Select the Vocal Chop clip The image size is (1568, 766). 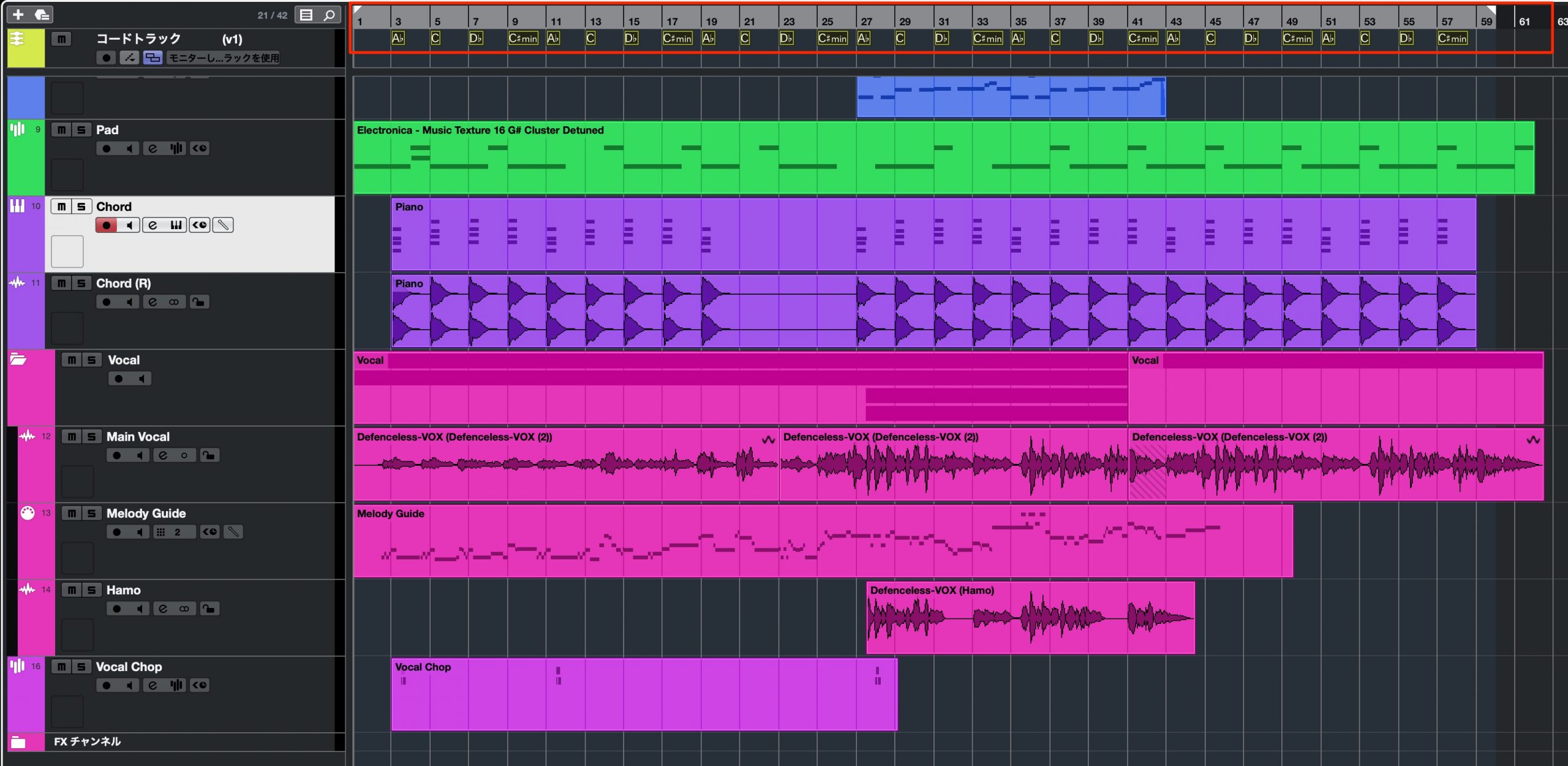644,694
